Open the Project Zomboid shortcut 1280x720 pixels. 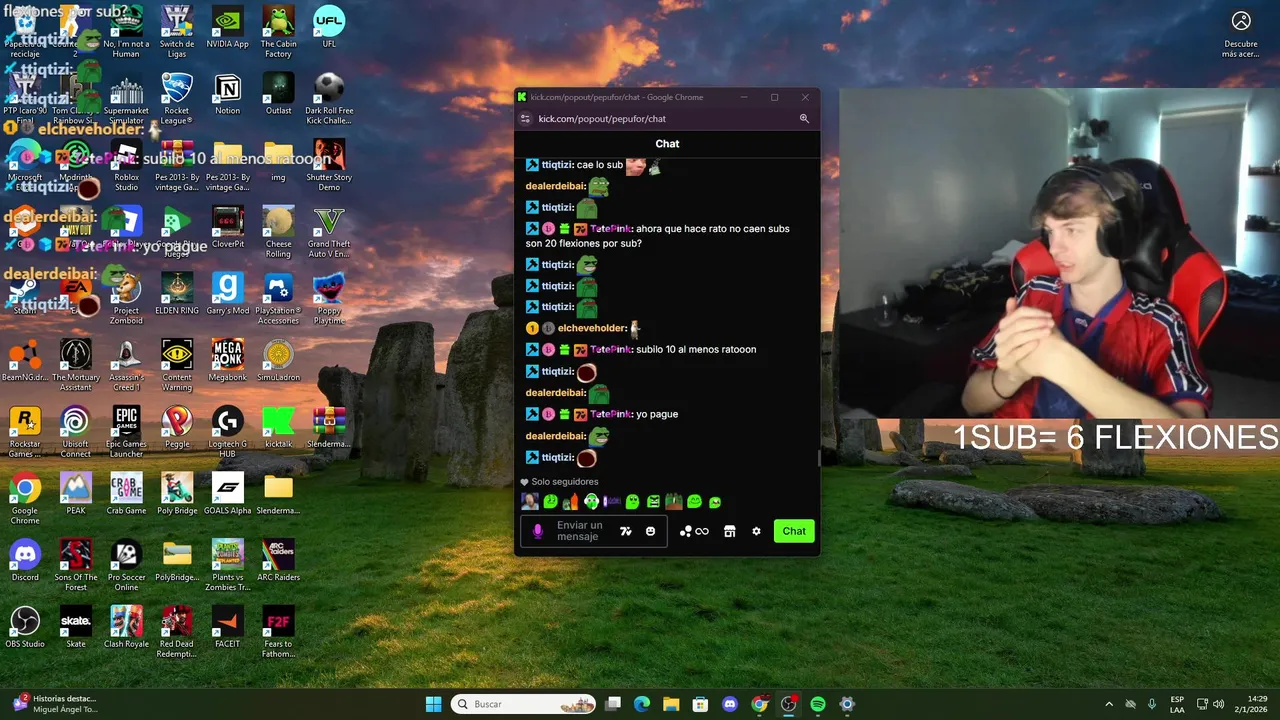pos(126,299)
